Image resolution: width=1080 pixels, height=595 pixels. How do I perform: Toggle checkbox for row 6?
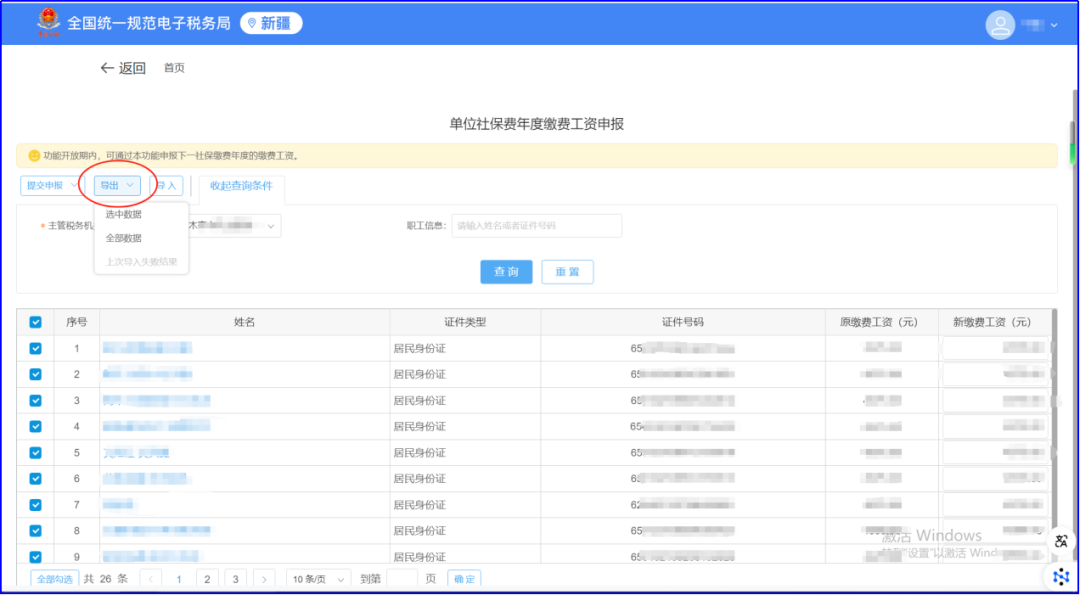click(x=35, y=478)
